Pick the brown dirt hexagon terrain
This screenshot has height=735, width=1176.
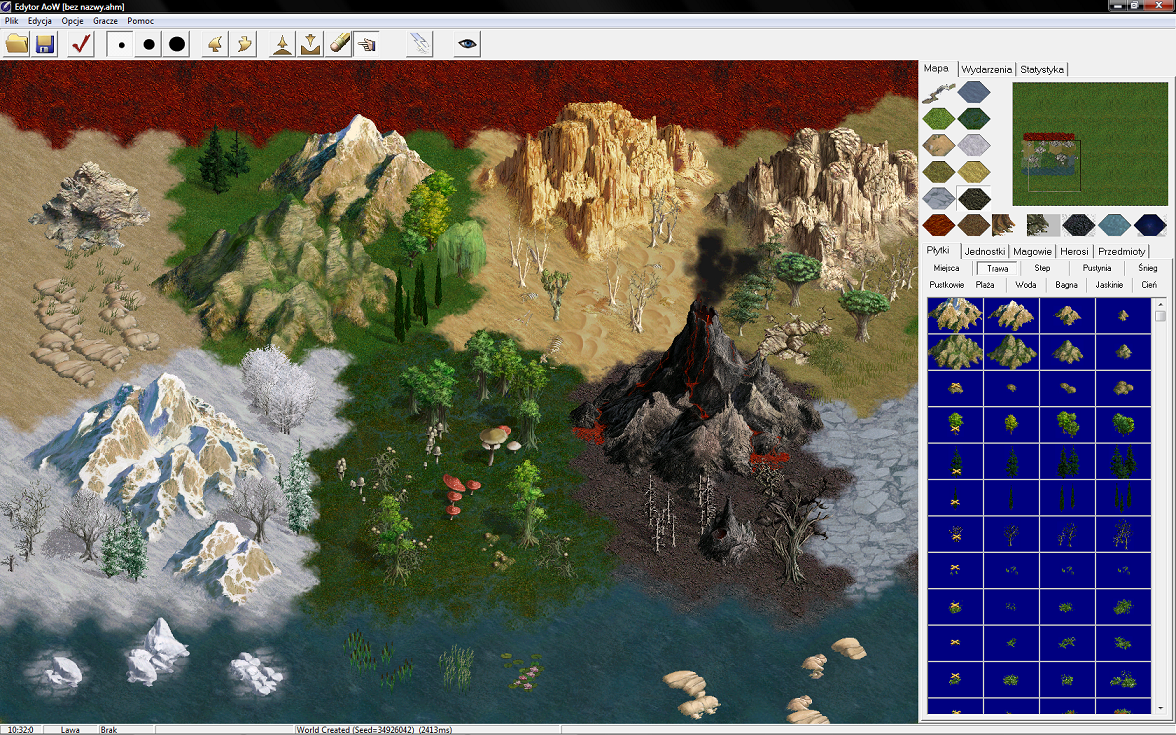[974, 224]
